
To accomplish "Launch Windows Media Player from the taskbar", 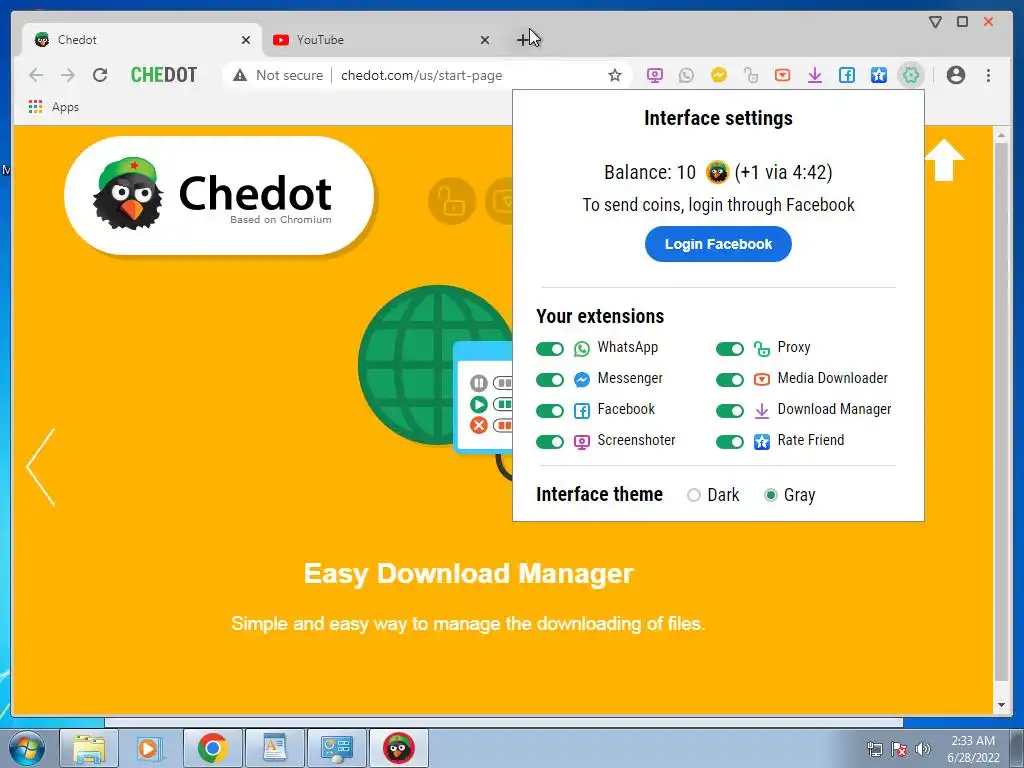I will pos(149,748).
